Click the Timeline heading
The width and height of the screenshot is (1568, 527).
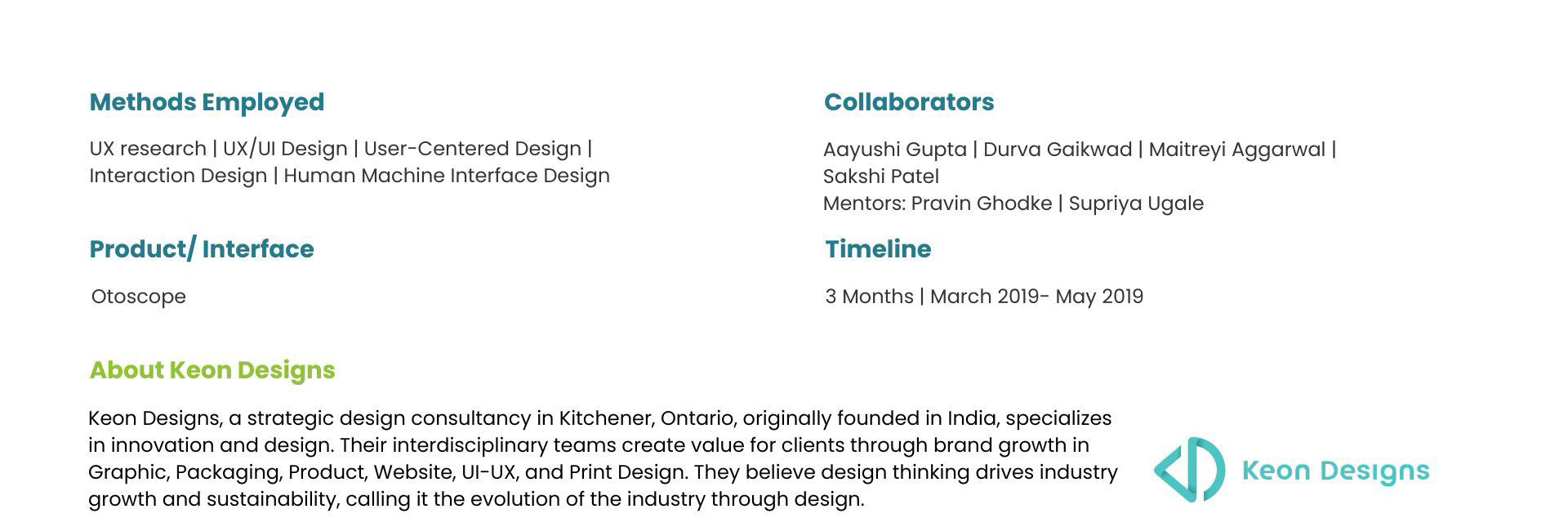pos(877,249)
